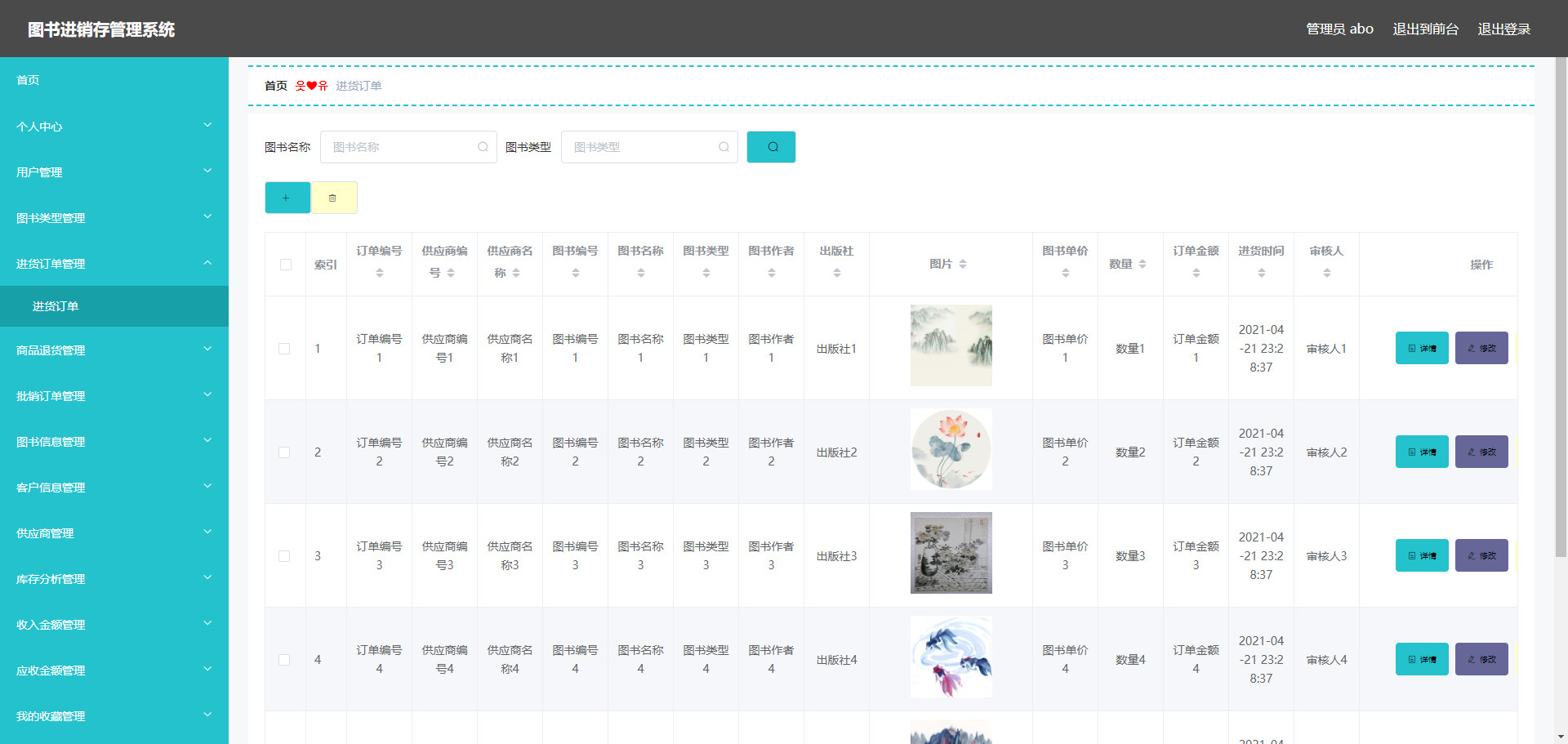Sort by 图书作者 column arrows

pyautogui.click(x=772, y=273)
